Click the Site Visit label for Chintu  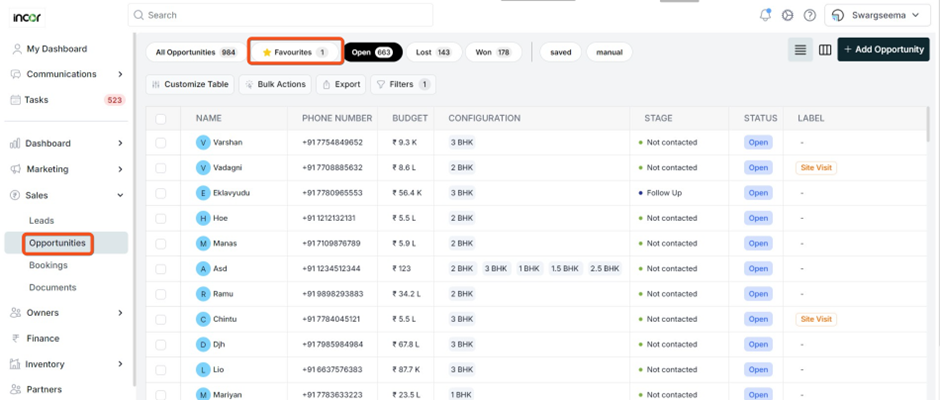point(817,319)
